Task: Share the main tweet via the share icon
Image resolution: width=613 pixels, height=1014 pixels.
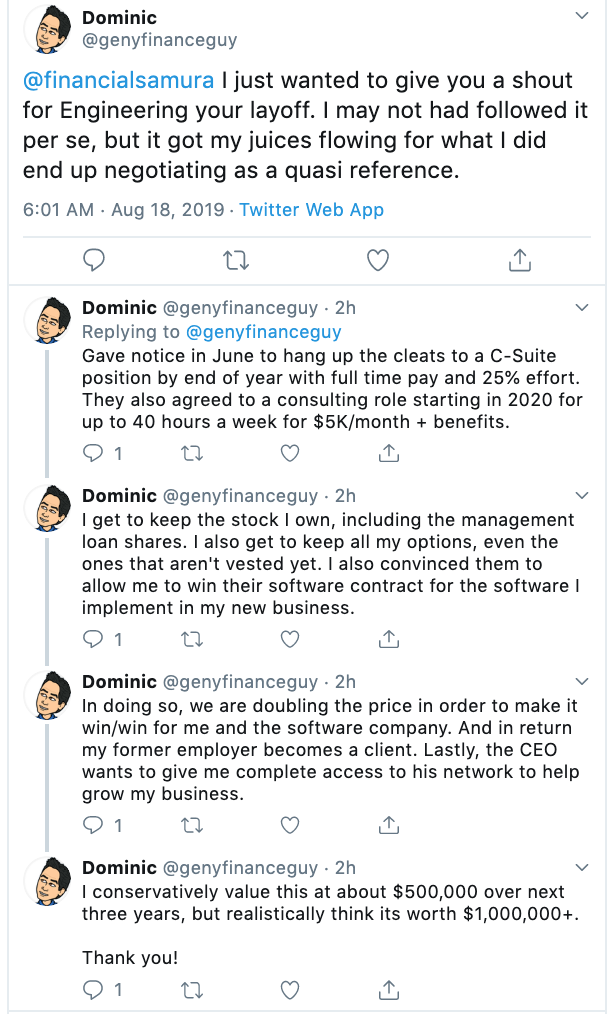Action: 519,261
